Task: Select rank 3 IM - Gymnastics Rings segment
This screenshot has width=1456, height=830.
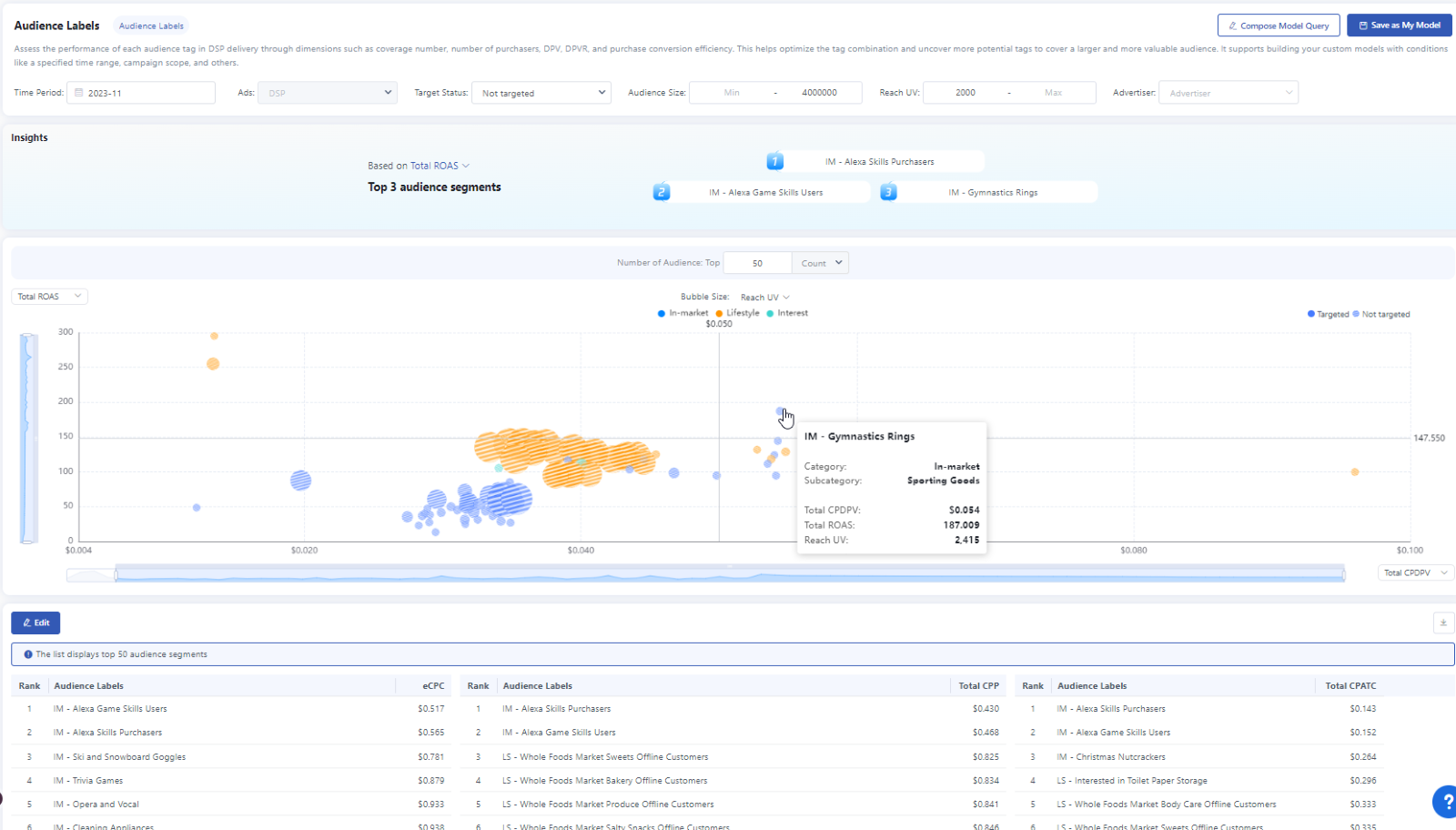Action: tap(993, 193)
